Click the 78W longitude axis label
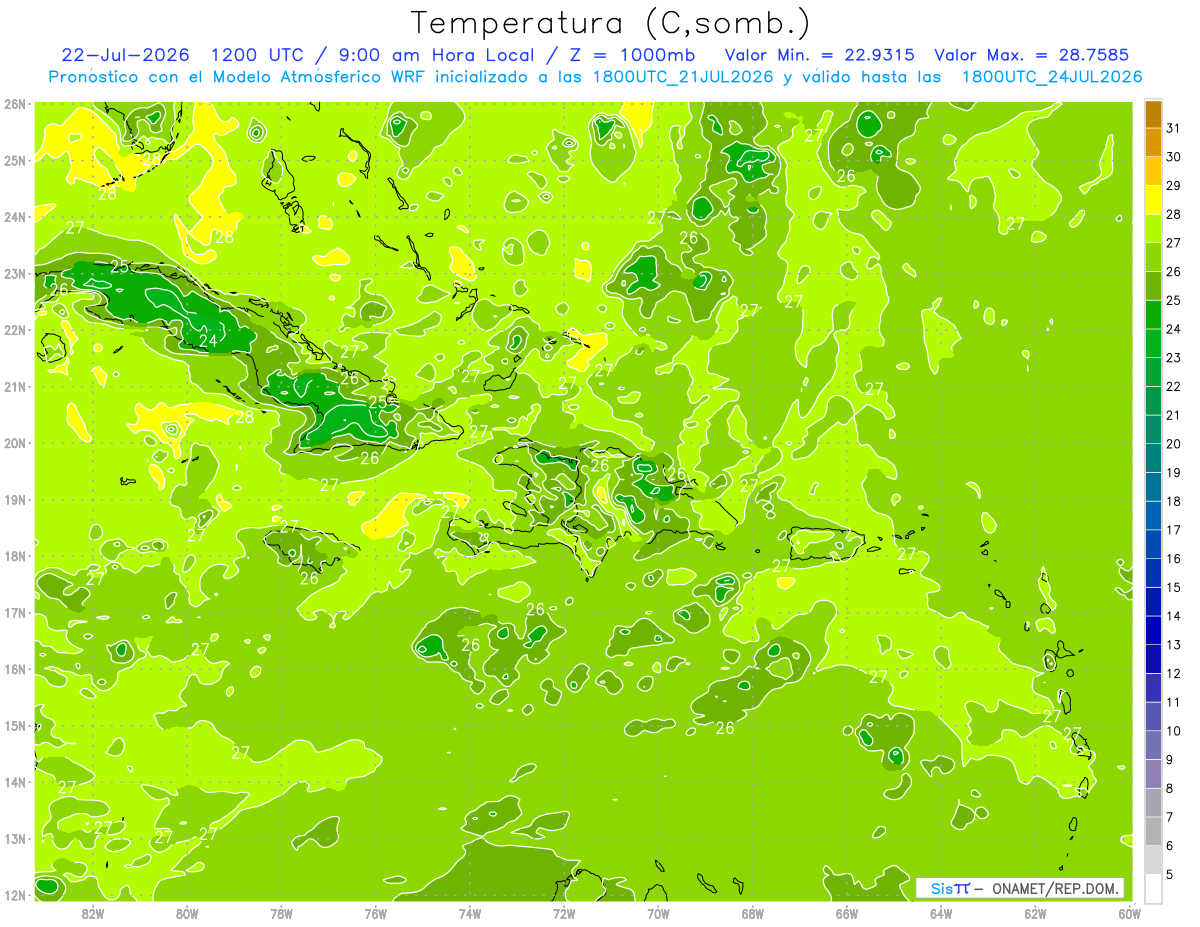This screenshot has height=927, width=1200. (281, 913)
